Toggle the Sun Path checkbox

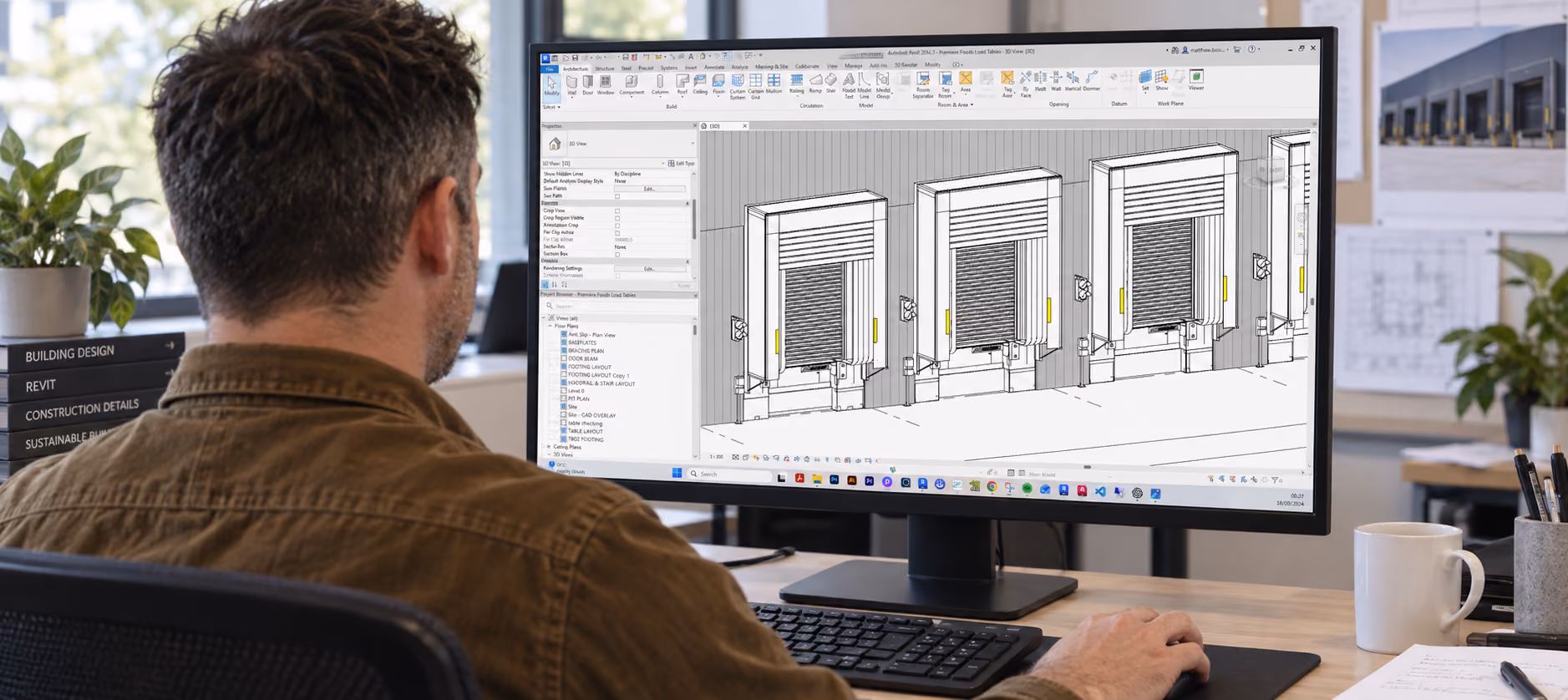[x=617, y=196]
